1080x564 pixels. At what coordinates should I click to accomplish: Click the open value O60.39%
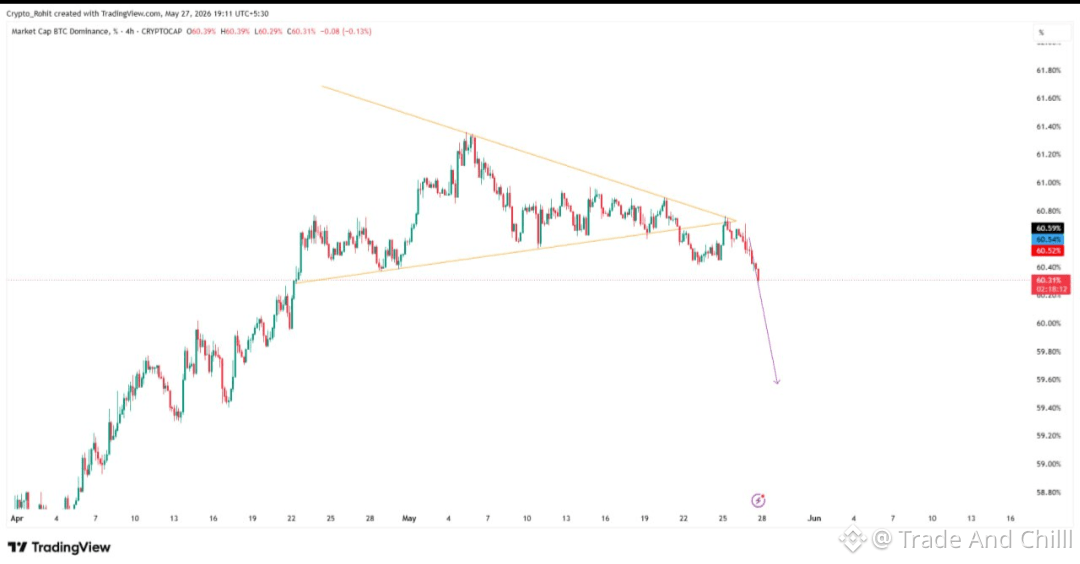(x=201, y=32)
